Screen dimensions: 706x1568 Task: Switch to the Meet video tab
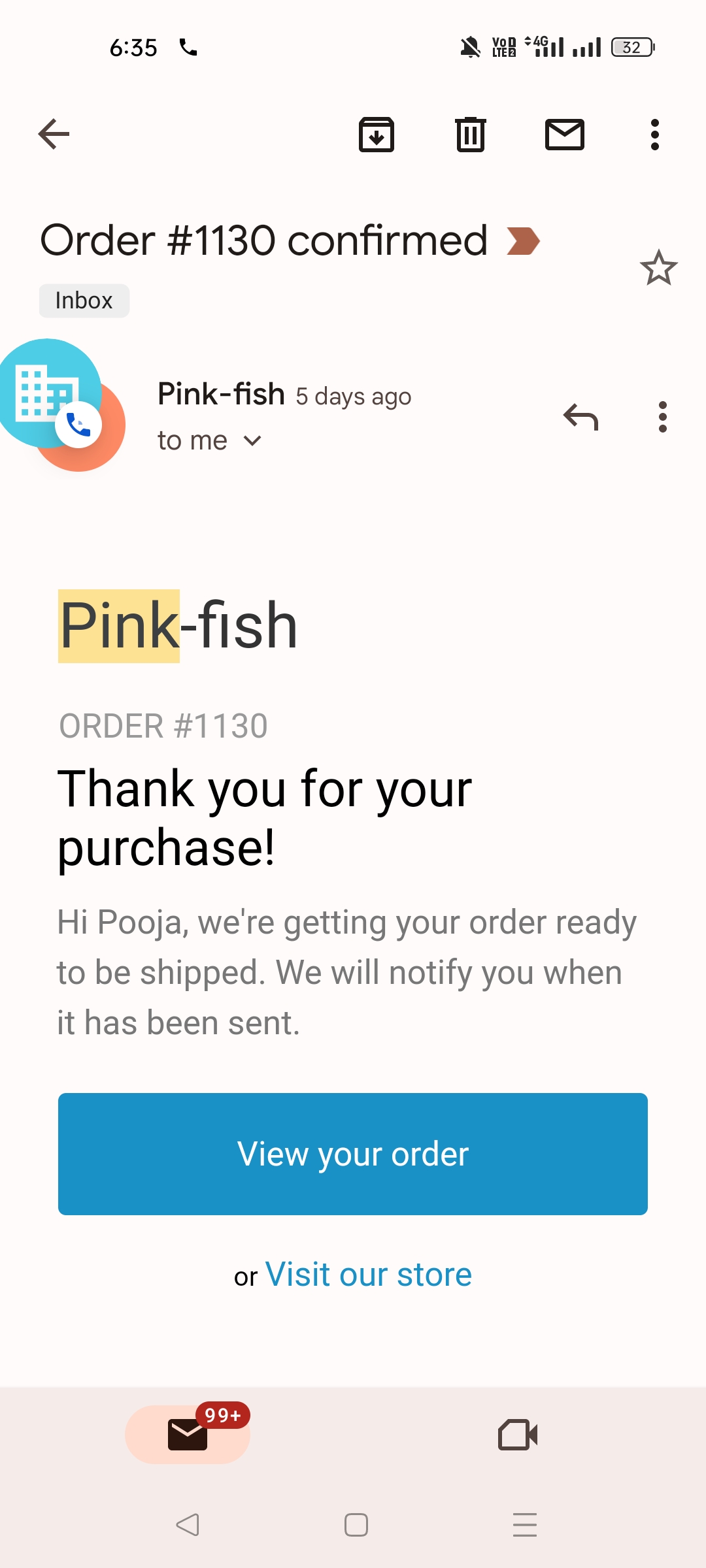518,1435
